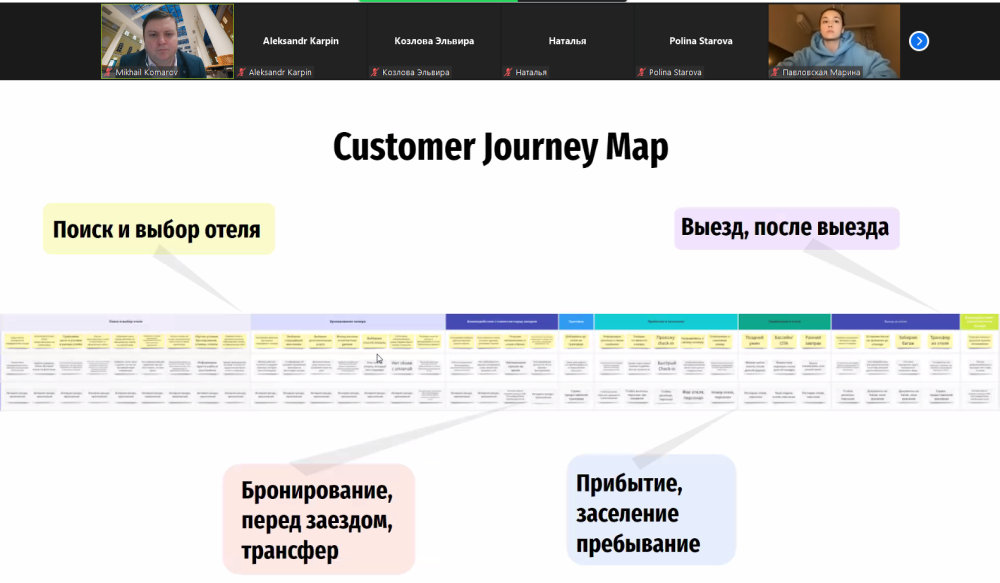Screen dimensions: 1000x583
Task: Click the "Поздний ужин" card in the map
Action: [754, 341]
